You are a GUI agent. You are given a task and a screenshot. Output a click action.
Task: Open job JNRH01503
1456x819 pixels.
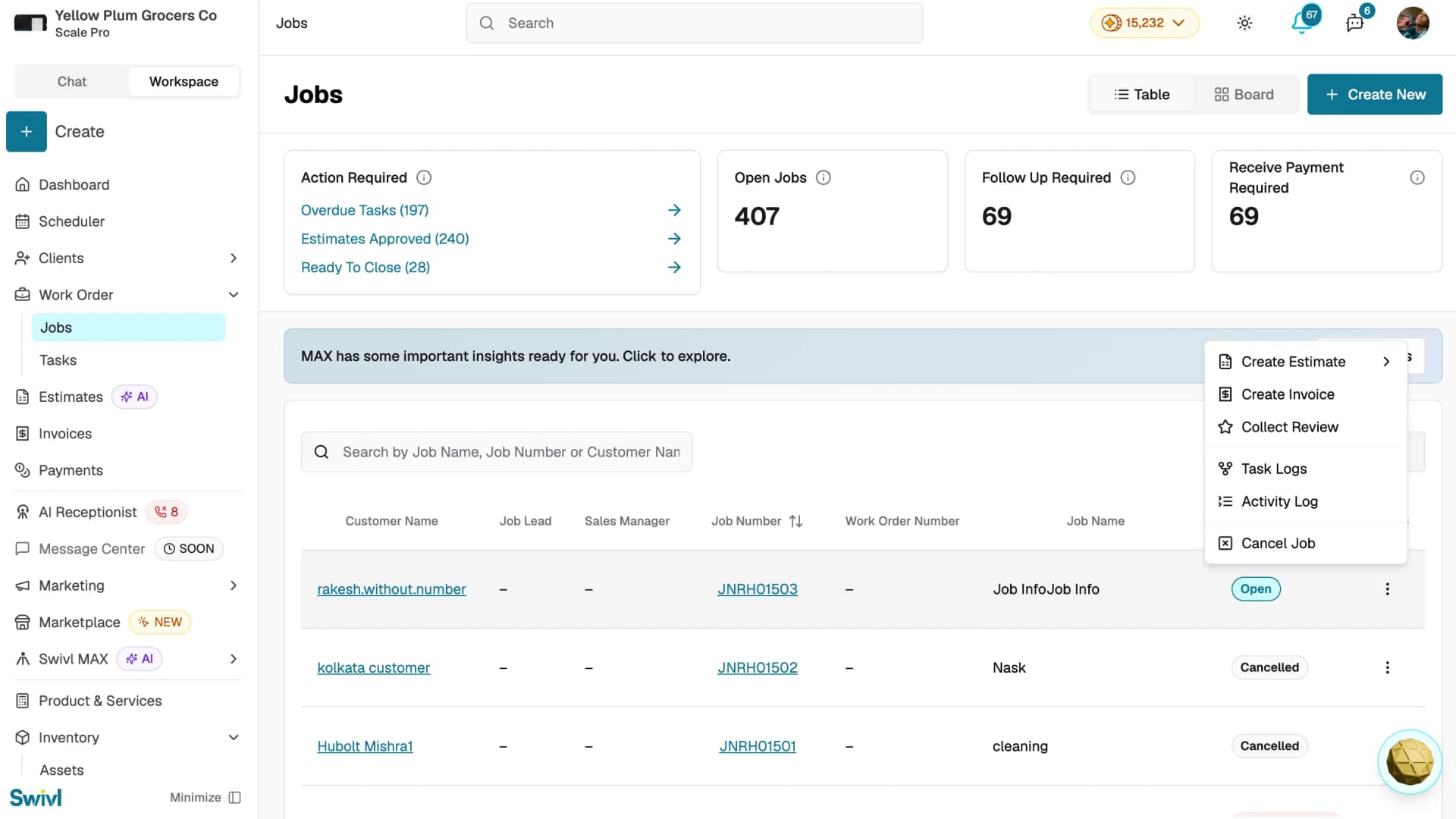[x=757, y=589]
